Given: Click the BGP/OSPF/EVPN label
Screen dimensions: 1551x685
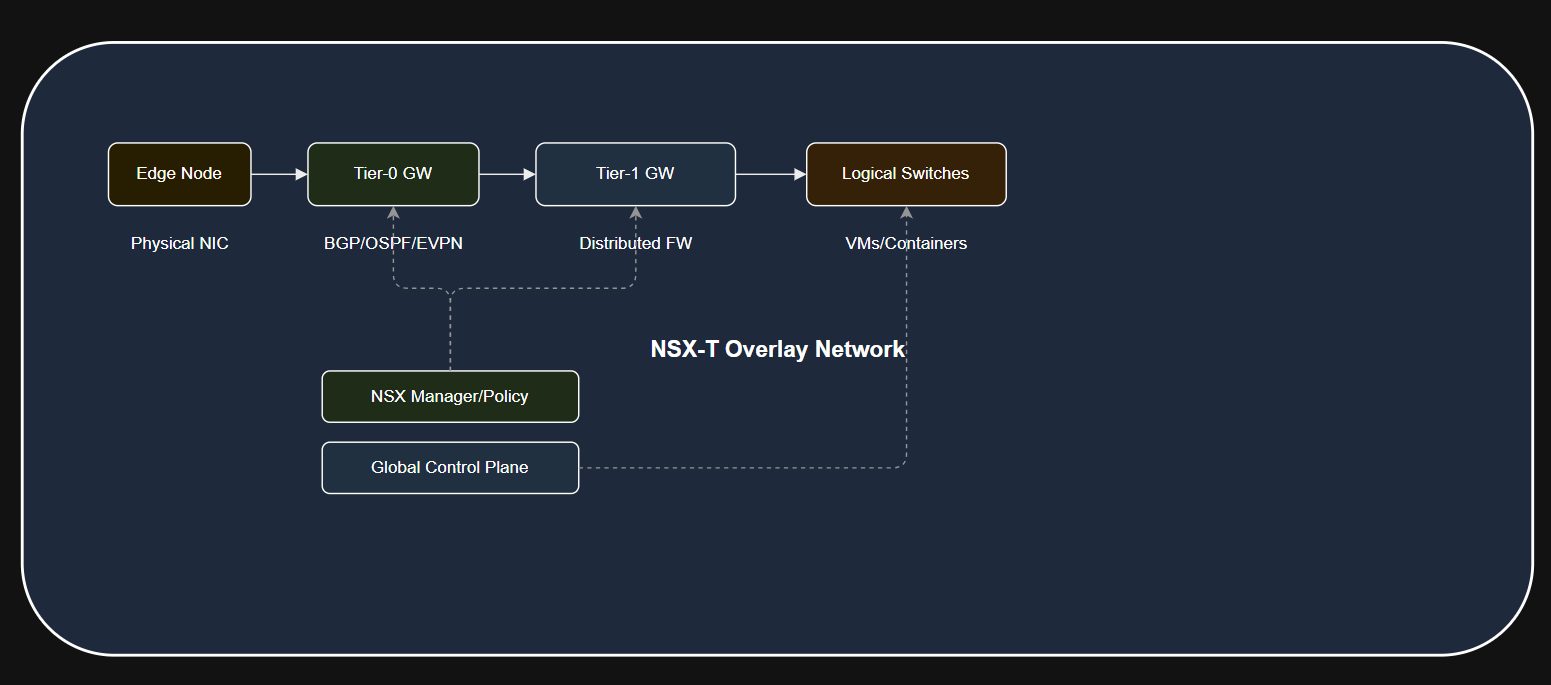Looking at the screenshot, I should (x=393, y=244).
